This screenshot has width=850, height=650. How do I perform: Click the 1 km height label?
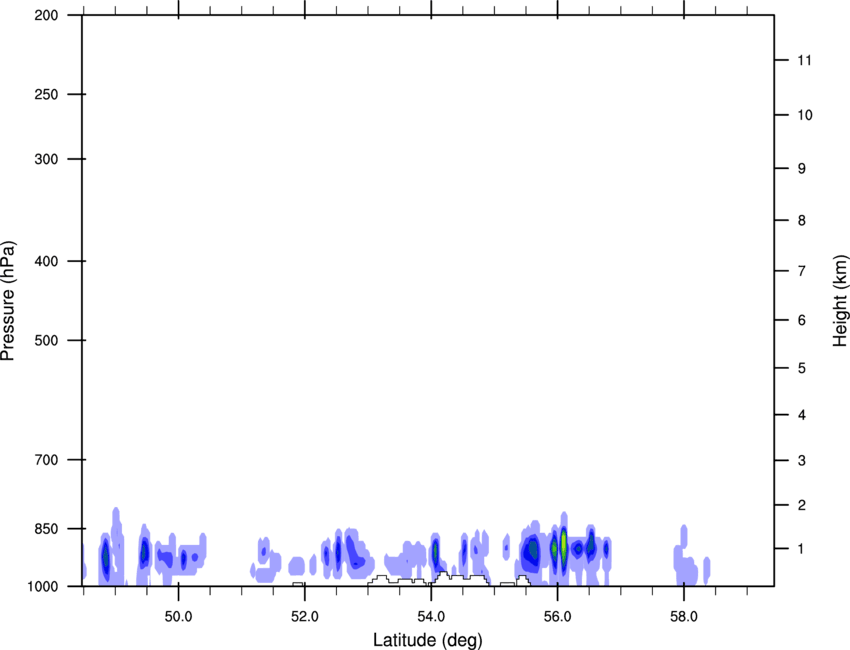click(801, 549)
